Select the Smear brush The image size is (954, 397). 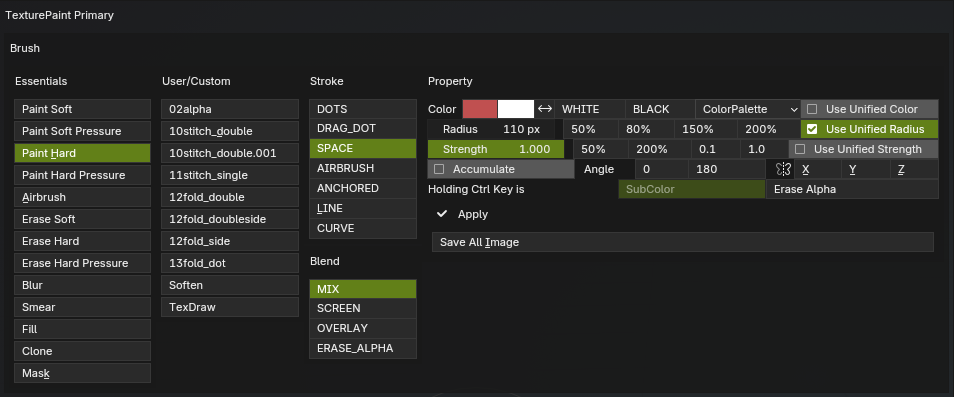click(83, 307)
